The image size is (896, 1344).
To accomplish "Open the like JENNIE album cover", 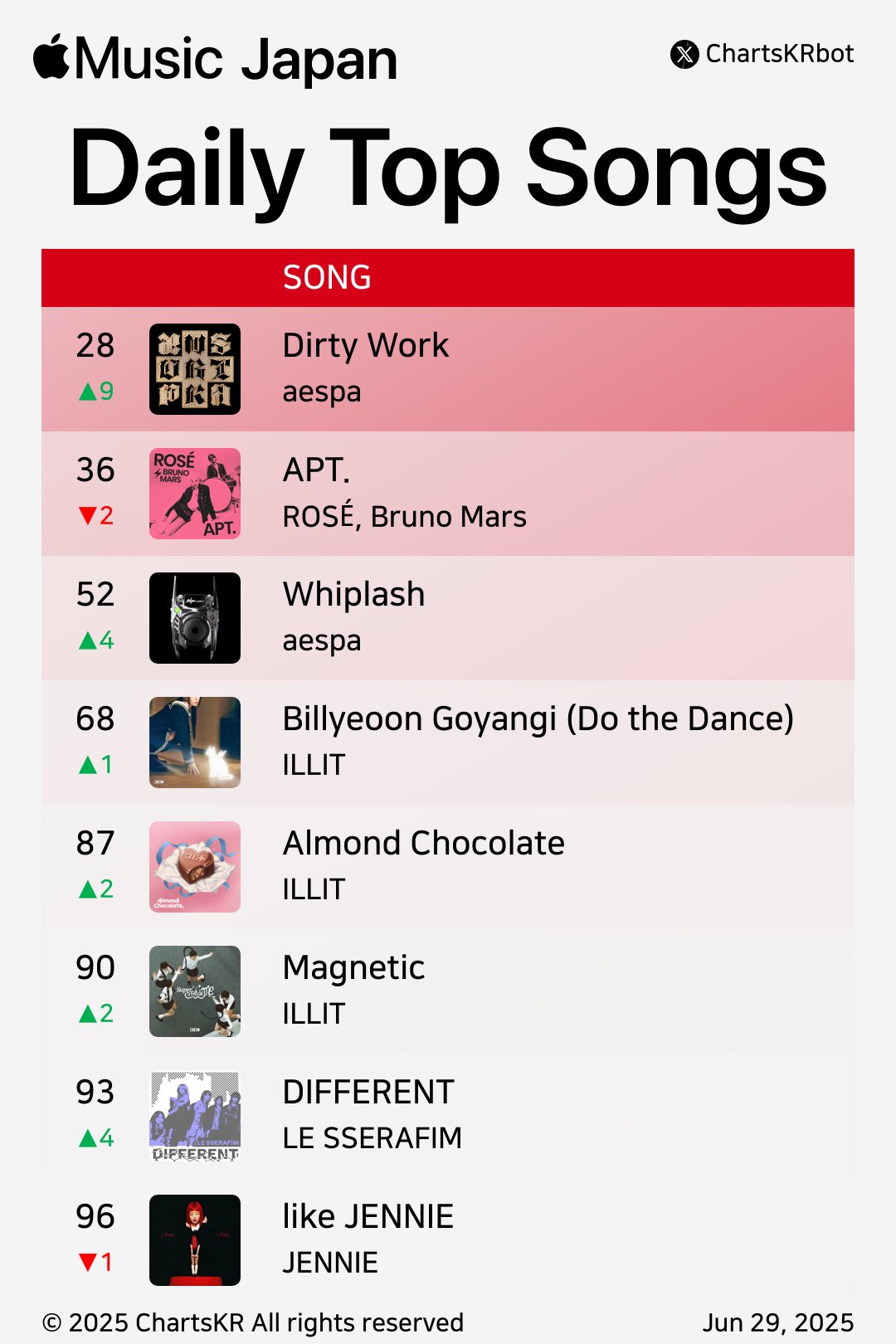I will (x=195, y=1240).
